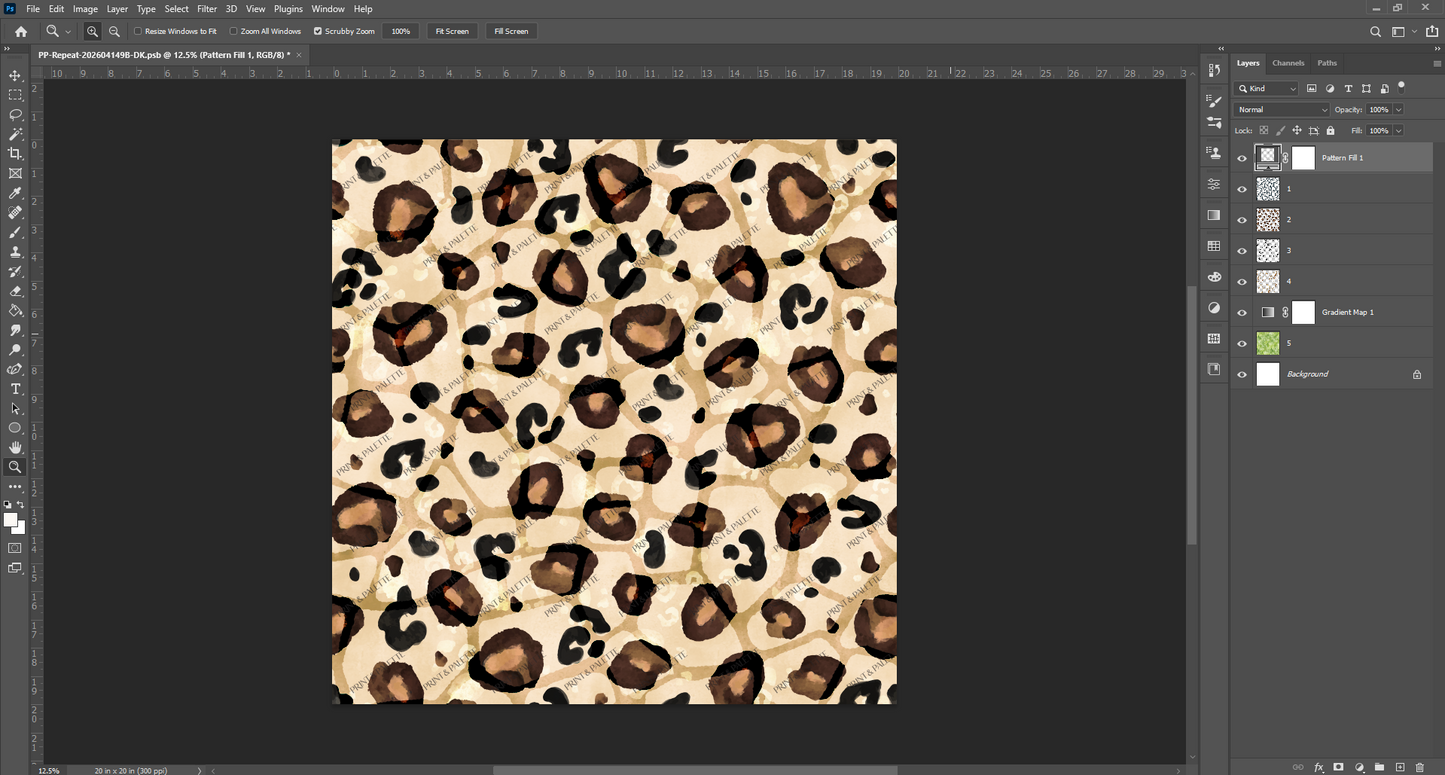Screen dimensions: 1445x775
Task: Open the Zoom tool preset picker arrow
Action: tap(67, 32)
